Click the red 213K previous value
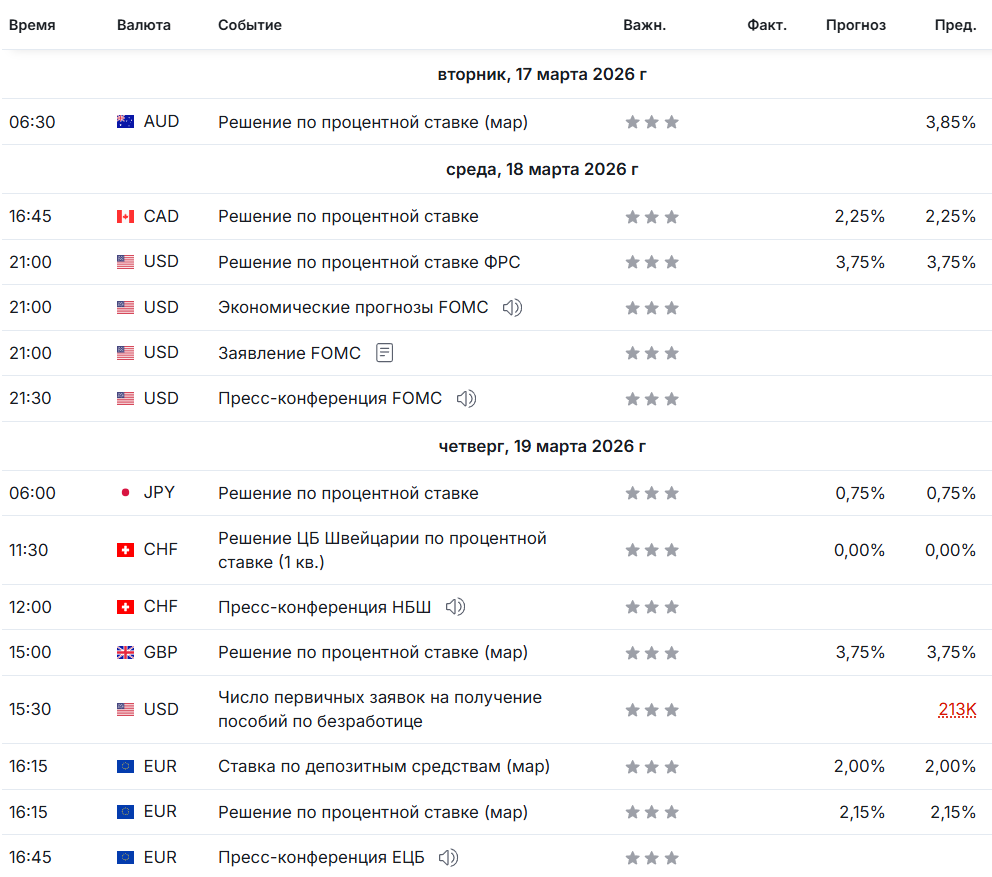 click(957, 710)
